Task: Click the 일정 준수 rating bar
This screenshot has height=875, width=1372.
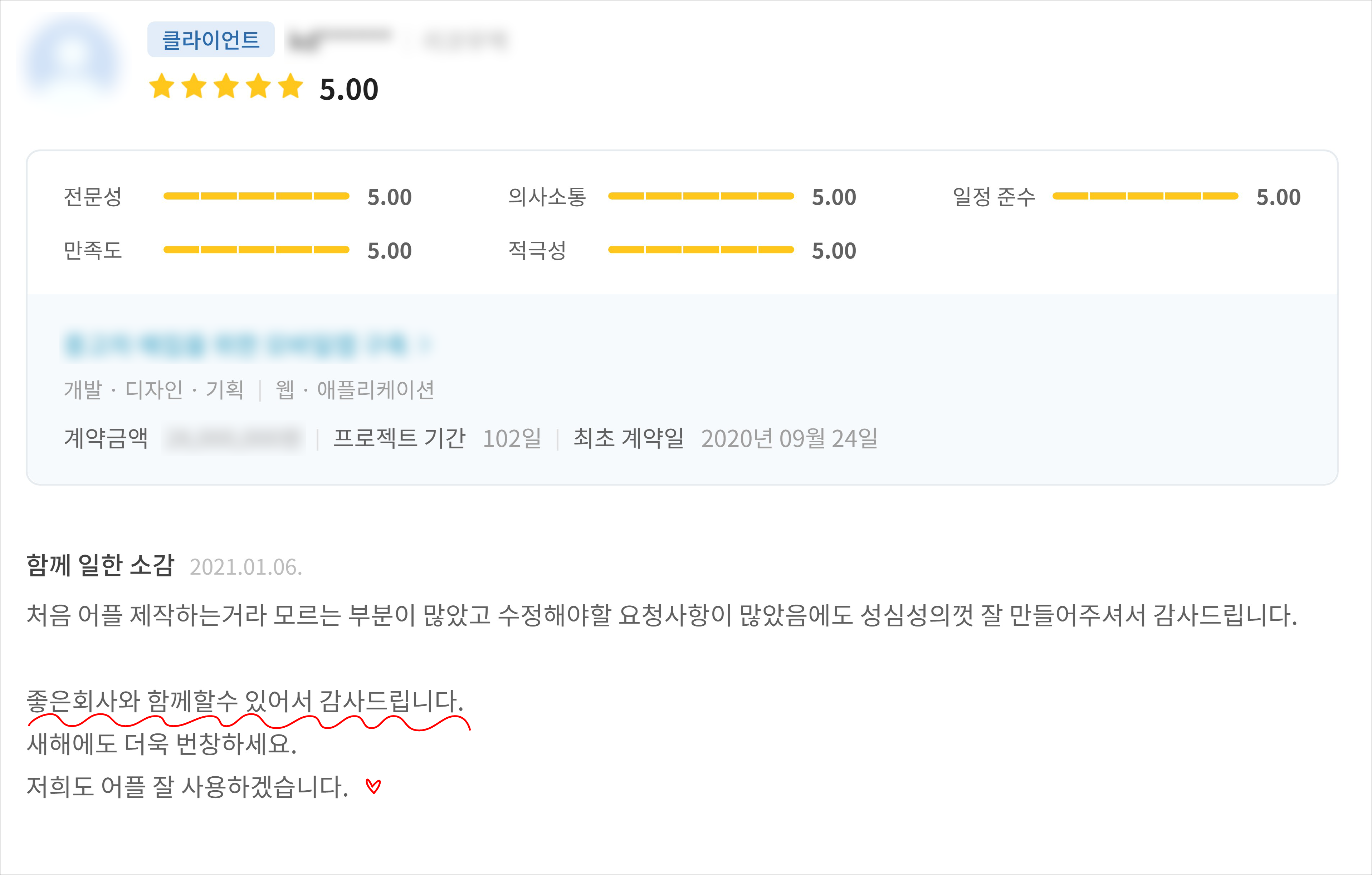Action: [x=1145, y=196]
